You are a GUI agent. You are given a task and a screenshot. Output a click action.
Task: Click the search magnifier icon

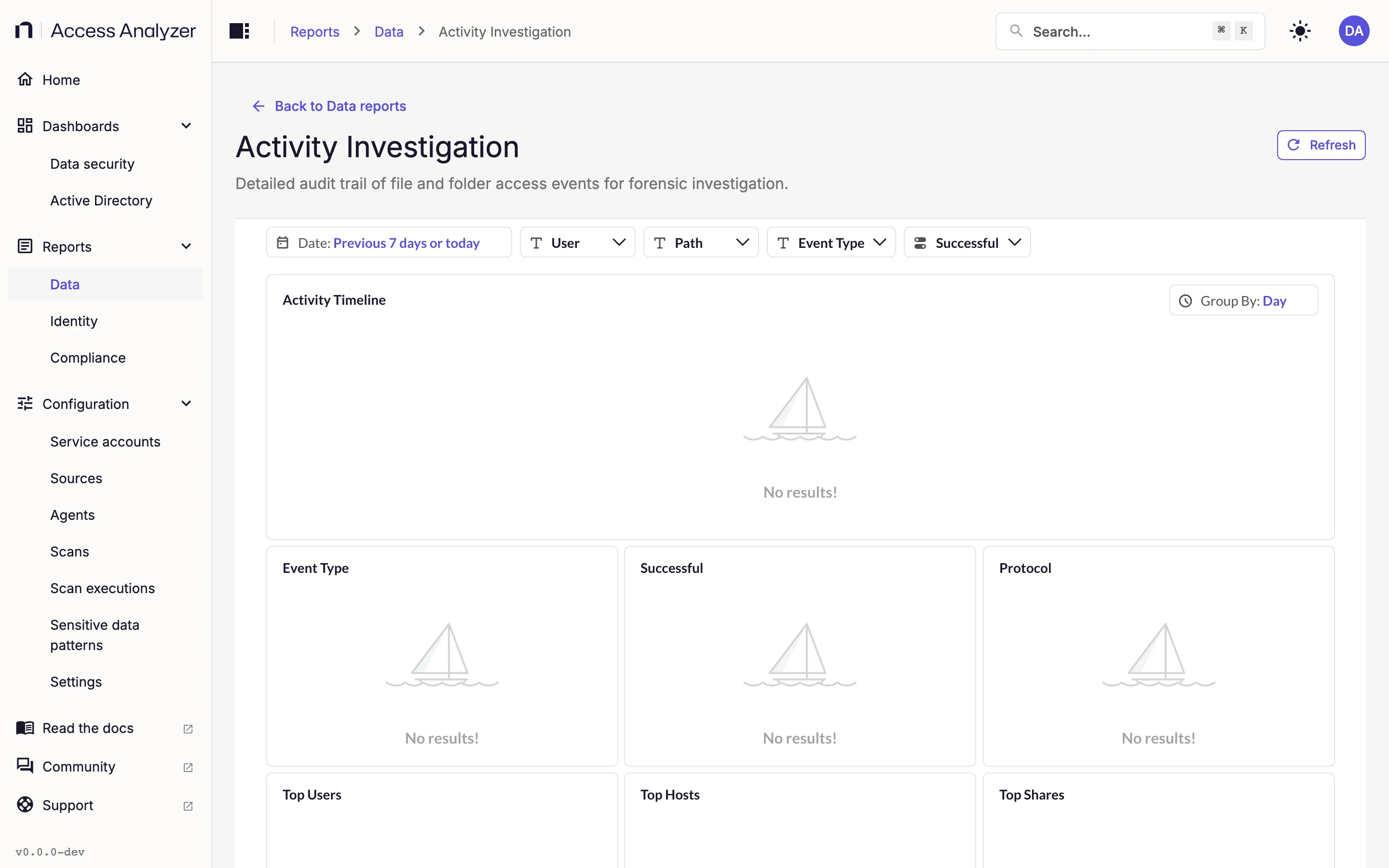[x=1016, y=31]
